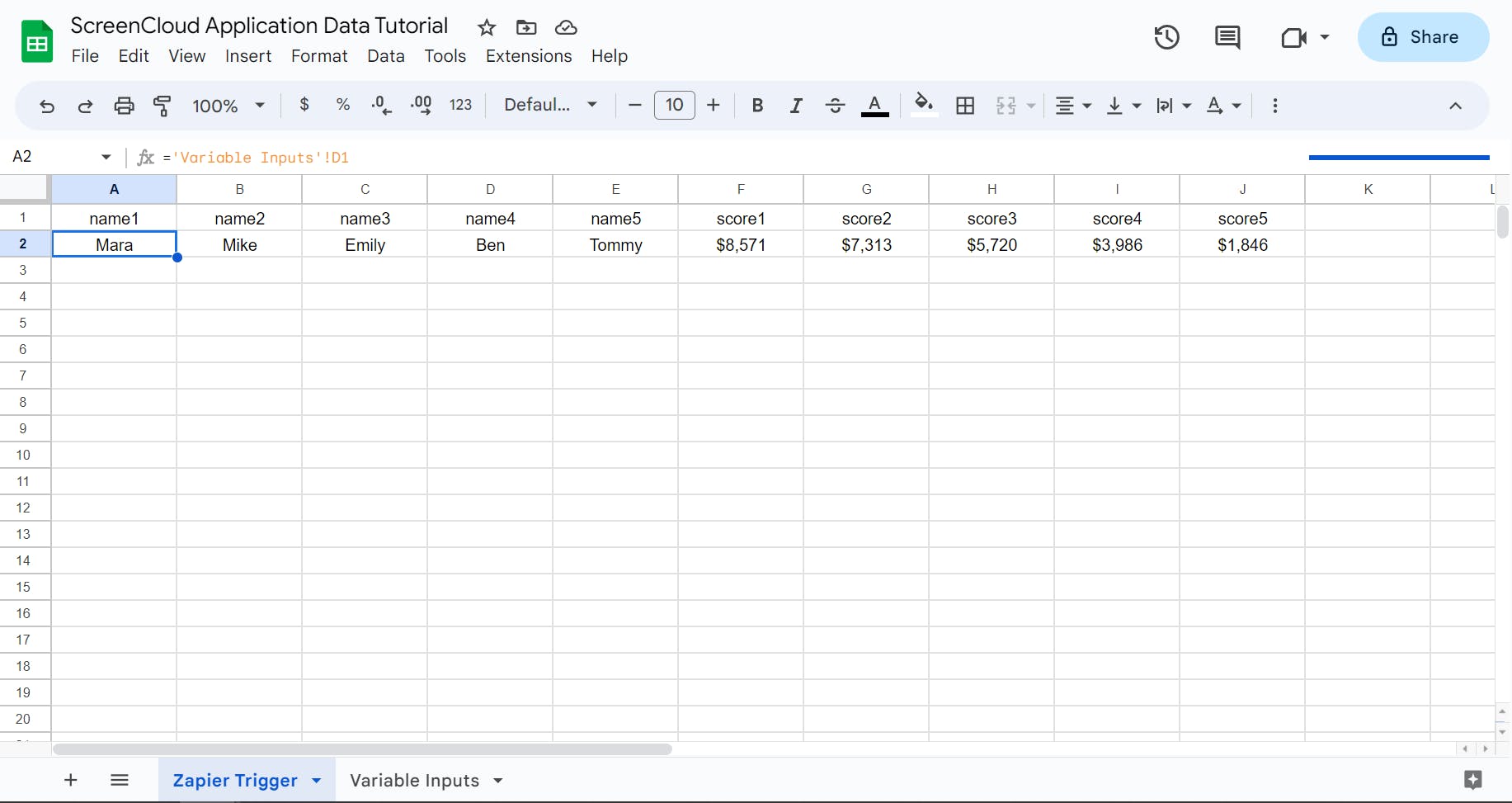Open text rotation dropdown
Screen dimensions: 1512x803
[x=1223, y=106]
